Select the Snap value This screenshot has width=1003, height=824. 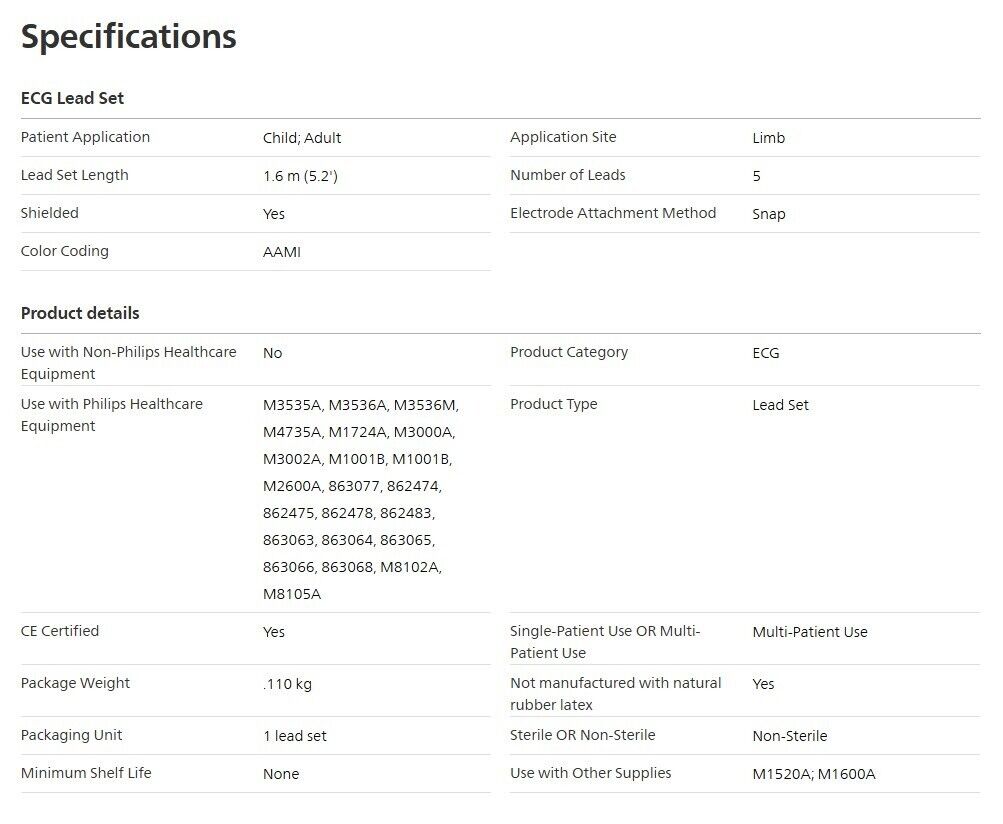[768, 214]
